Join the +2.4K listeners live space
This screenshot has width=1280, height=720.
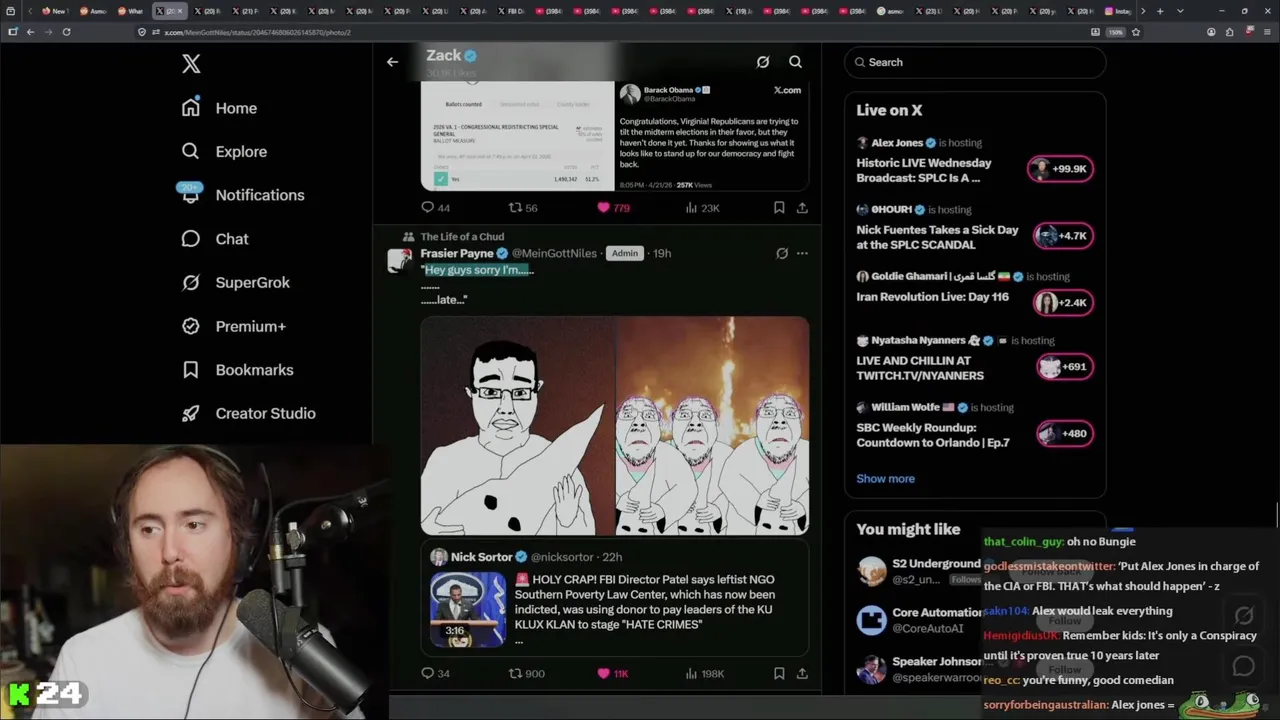coord(1064,302)
